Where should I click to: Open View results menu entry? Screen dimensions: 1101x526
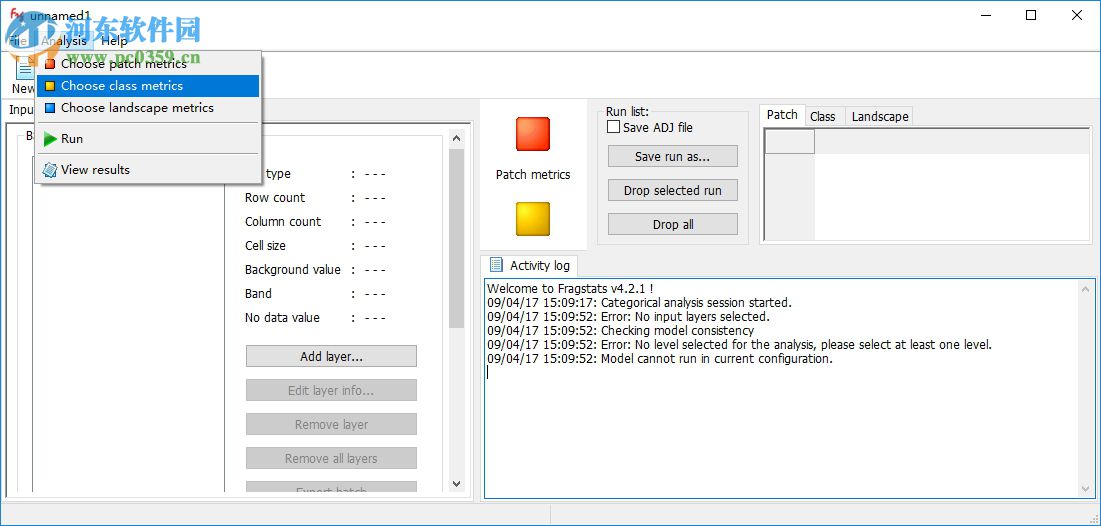pyautogui.click(x=147, y=169)
